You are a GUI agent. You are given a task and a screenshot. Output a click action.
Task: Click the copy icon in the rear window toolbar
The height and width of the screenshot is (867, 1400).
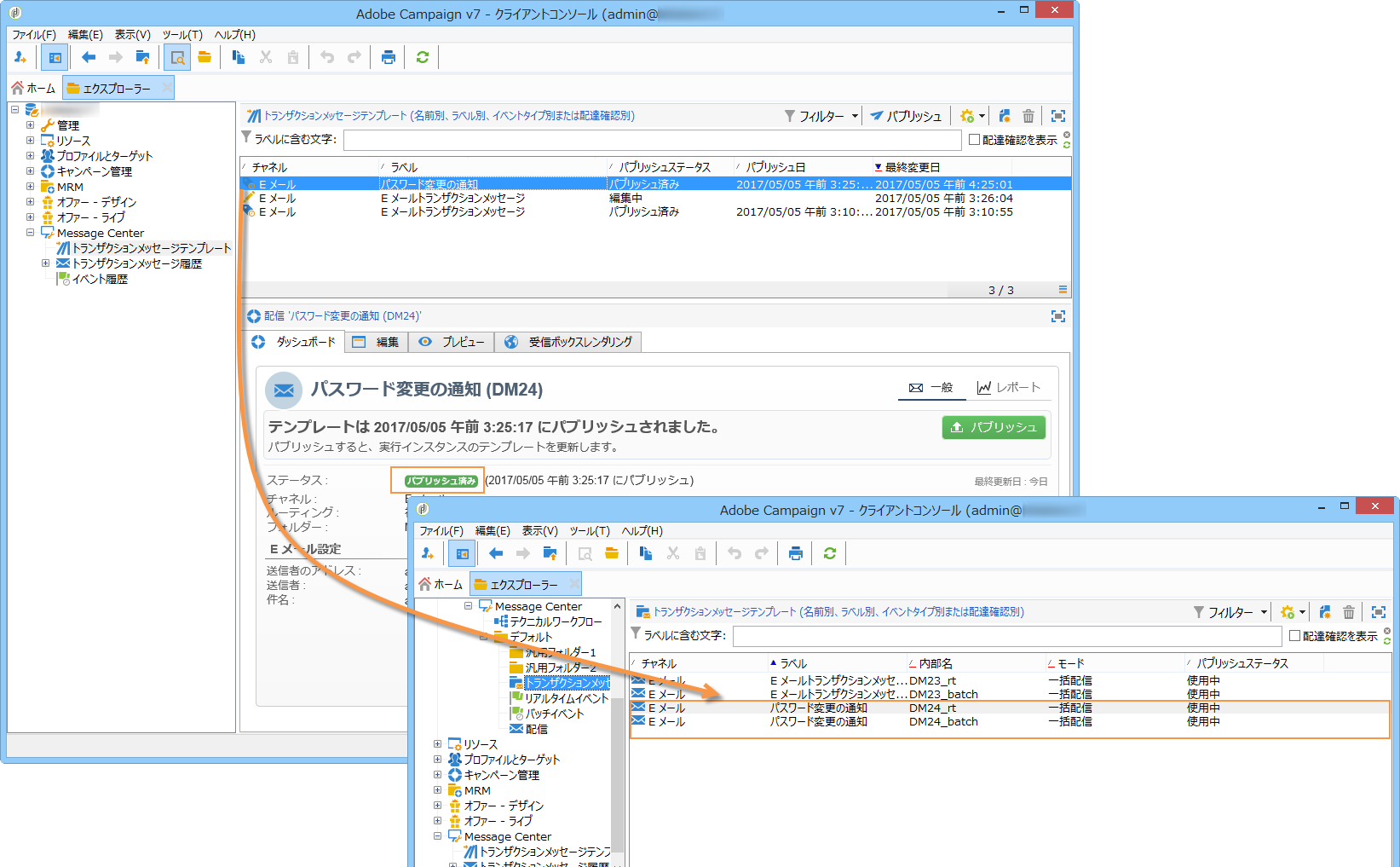coord(239,57)
